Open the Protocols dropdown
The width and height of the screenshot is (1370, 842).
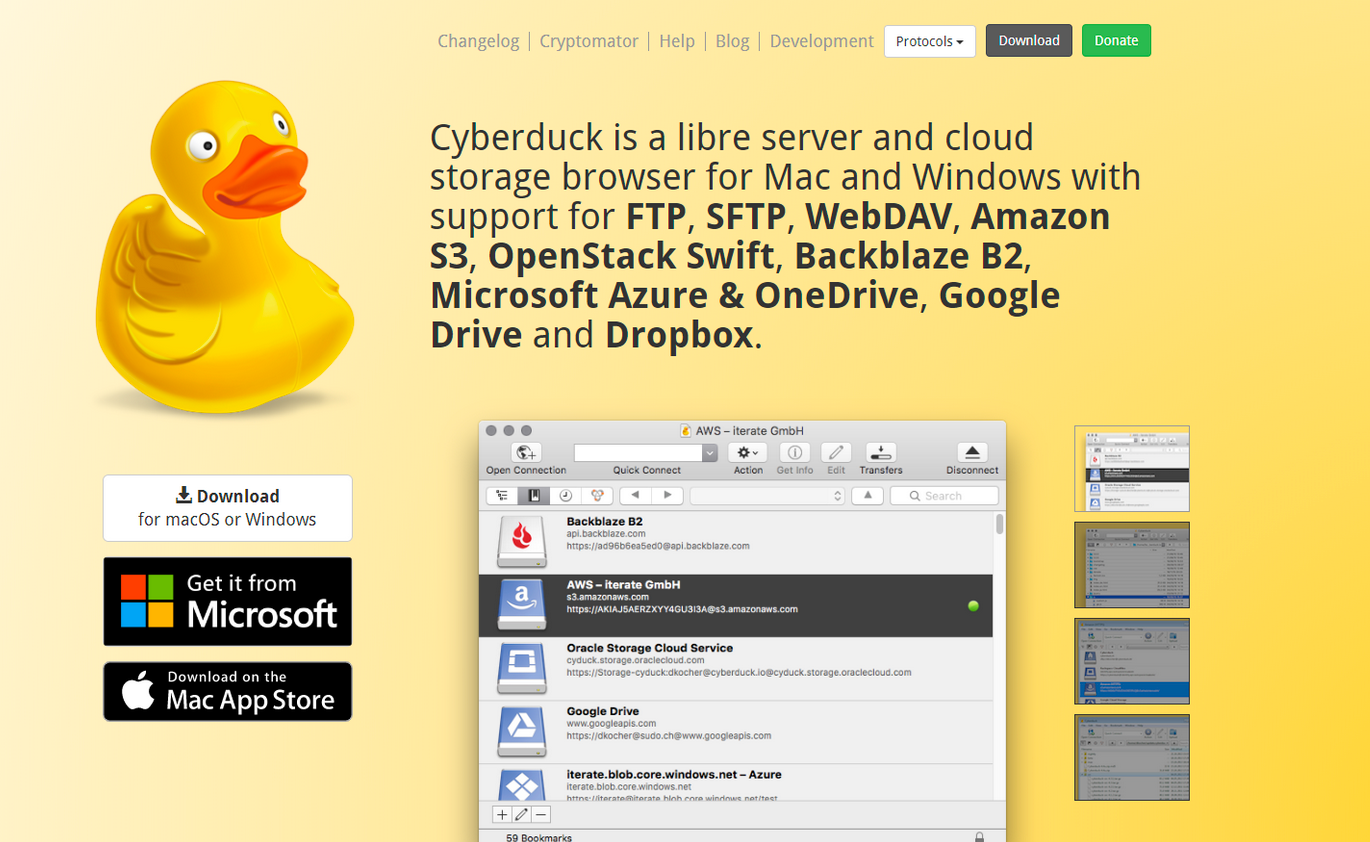(x=930, y=41)
